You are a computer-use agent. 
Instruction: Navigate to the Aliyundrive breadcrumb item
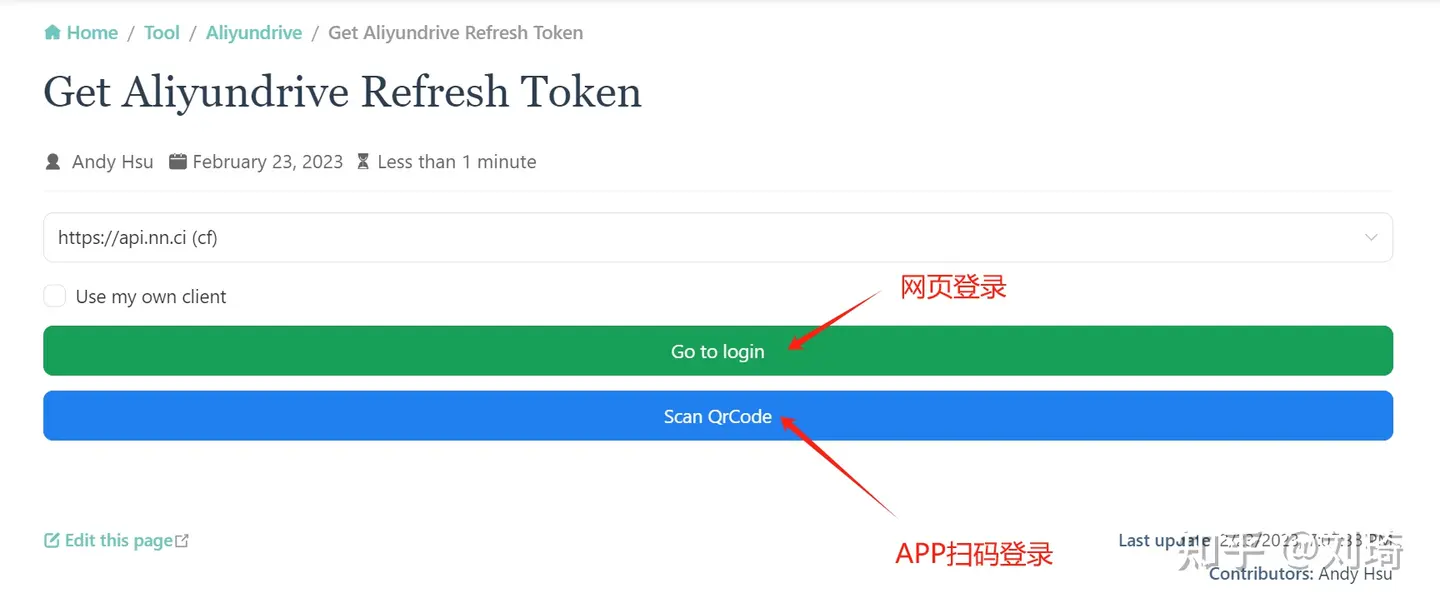click(x=254, y=33)
